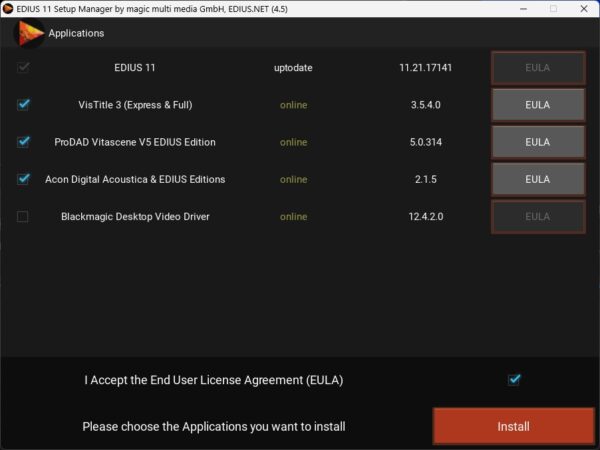Show the Acon Digital Acoustica EULA

(537, 179)
